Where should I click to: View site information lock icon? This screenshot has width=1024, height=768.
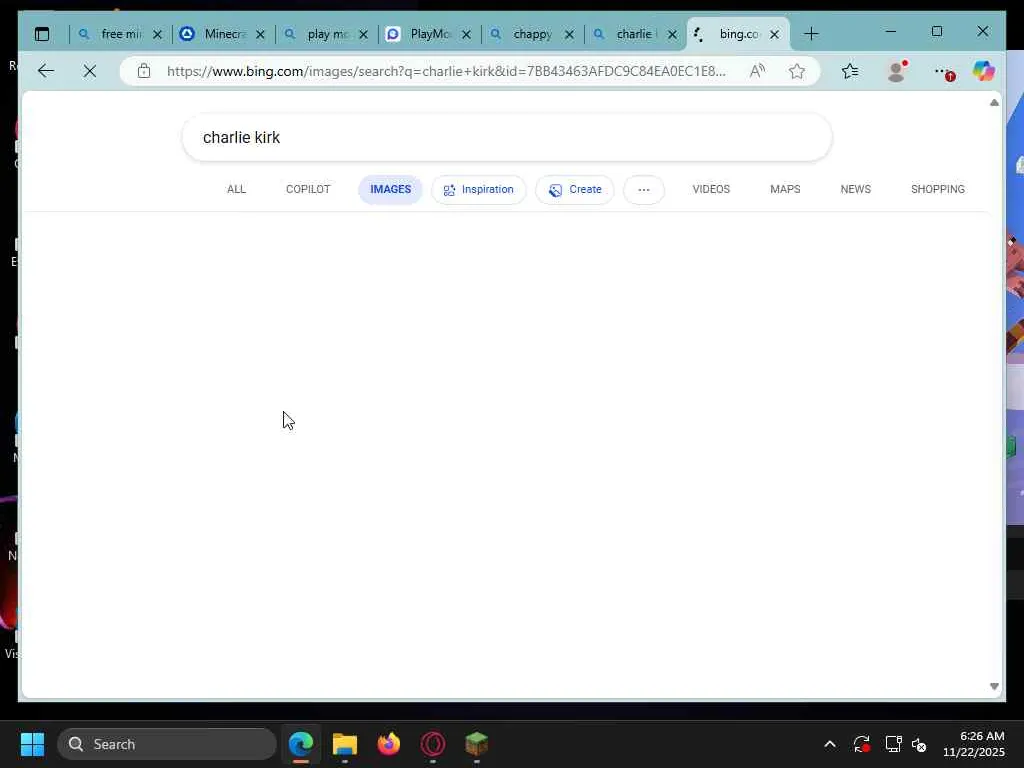tap(144, 71)
